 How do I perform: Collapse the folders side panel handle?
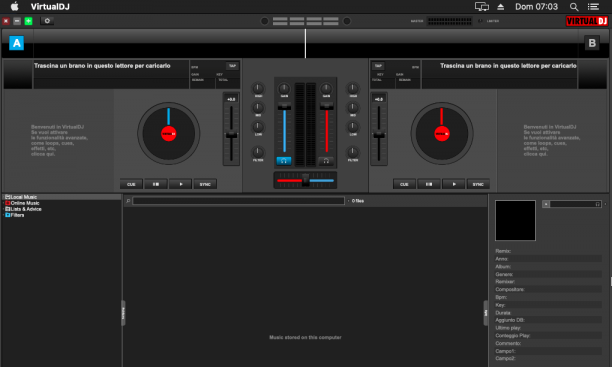(x=123, y=313)
